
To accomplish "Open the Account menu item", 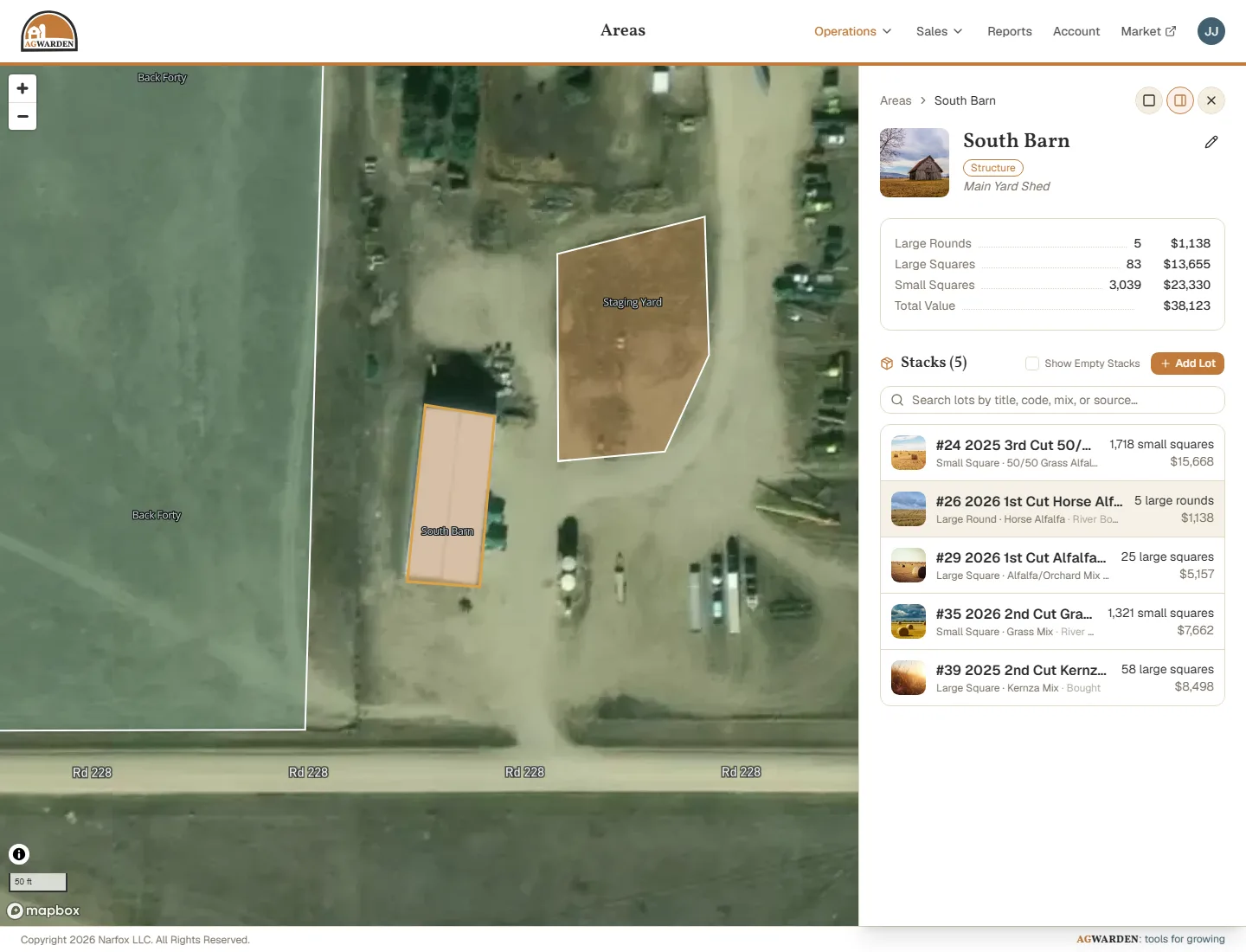I will (1076, 31).
